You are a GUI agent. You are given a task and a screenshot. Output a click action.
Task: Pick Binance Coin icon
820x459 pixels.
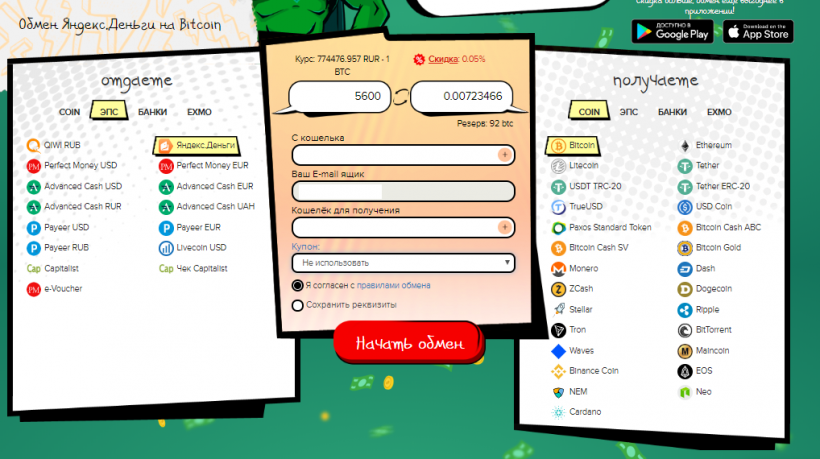(x=559, y=371)
